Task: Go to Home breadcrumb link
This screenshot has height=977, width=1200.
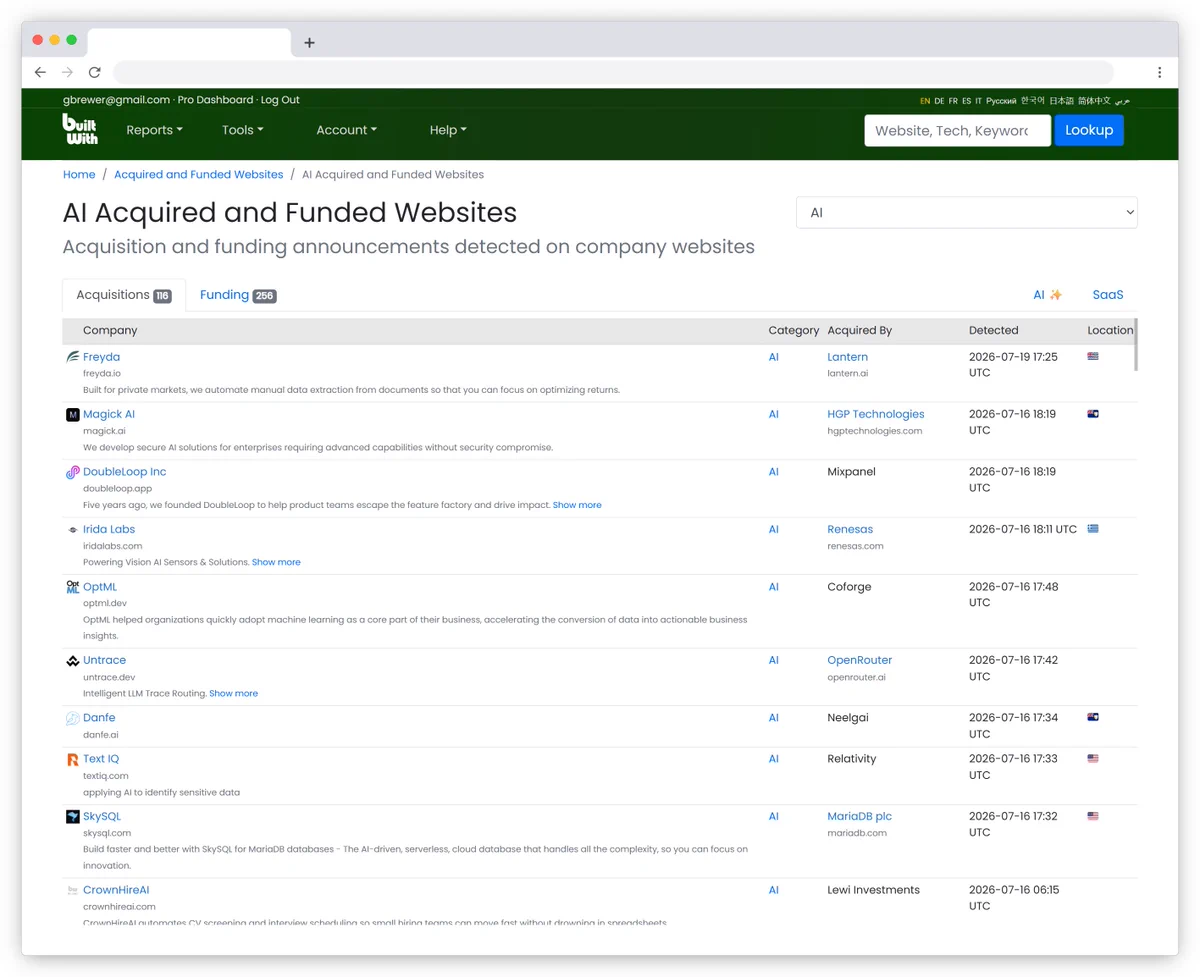Action: pos(79,174)
